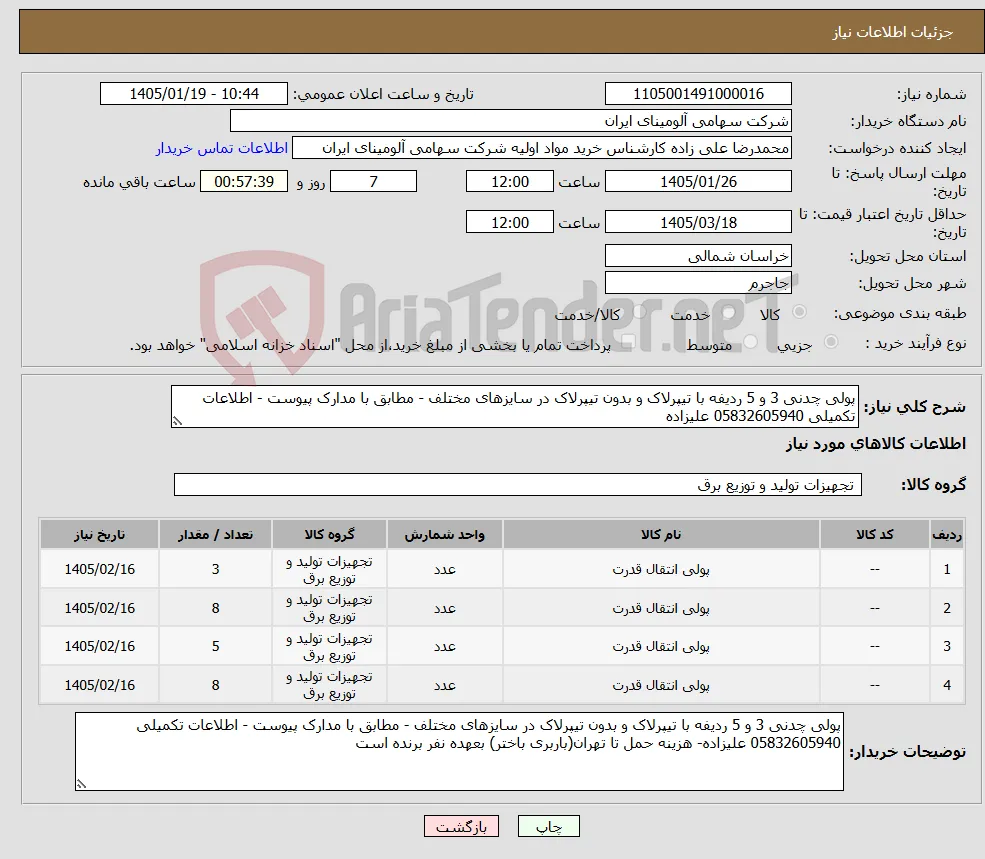Click quantity 5 in row 3
Viewport: 985px width, 859px height.
pos(215,646)
